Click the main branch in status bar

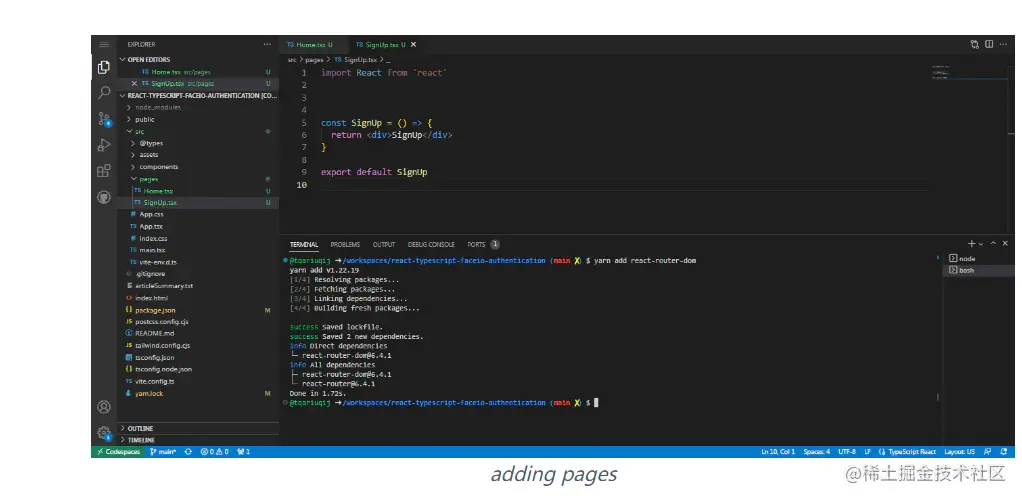(163, 452)
